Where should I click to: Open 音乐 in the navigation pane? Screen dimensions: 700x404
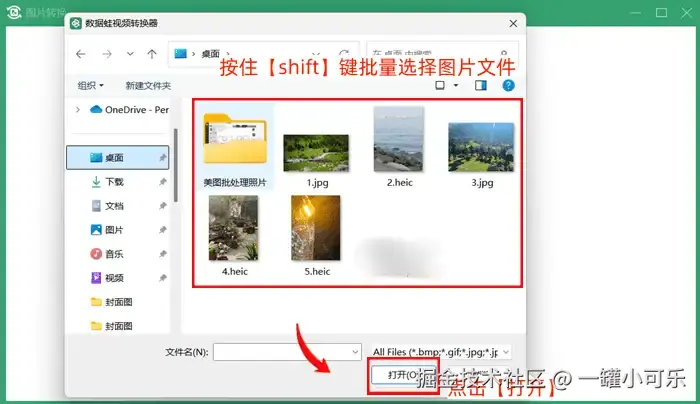coord(114,254)
